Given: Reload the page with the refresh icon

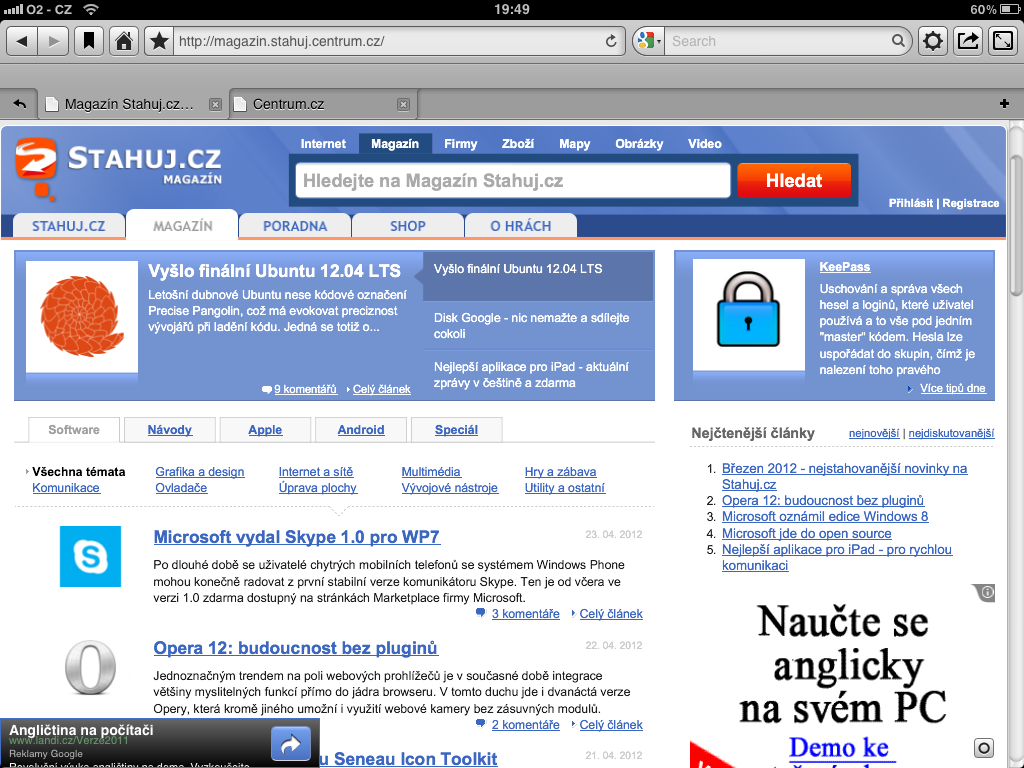Looking at the screenshot, I should pyautogui.click(x=611, y=41).
